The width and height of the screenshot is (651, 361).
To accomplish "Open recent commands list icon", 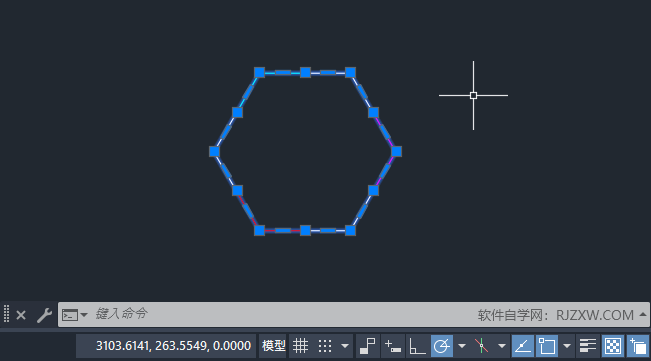I will point(70,315).
